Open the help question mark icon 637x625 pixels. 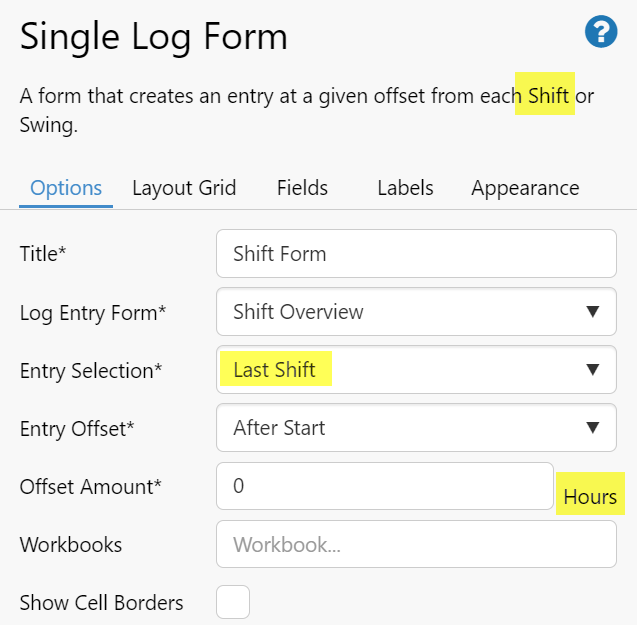coord(601,32)
